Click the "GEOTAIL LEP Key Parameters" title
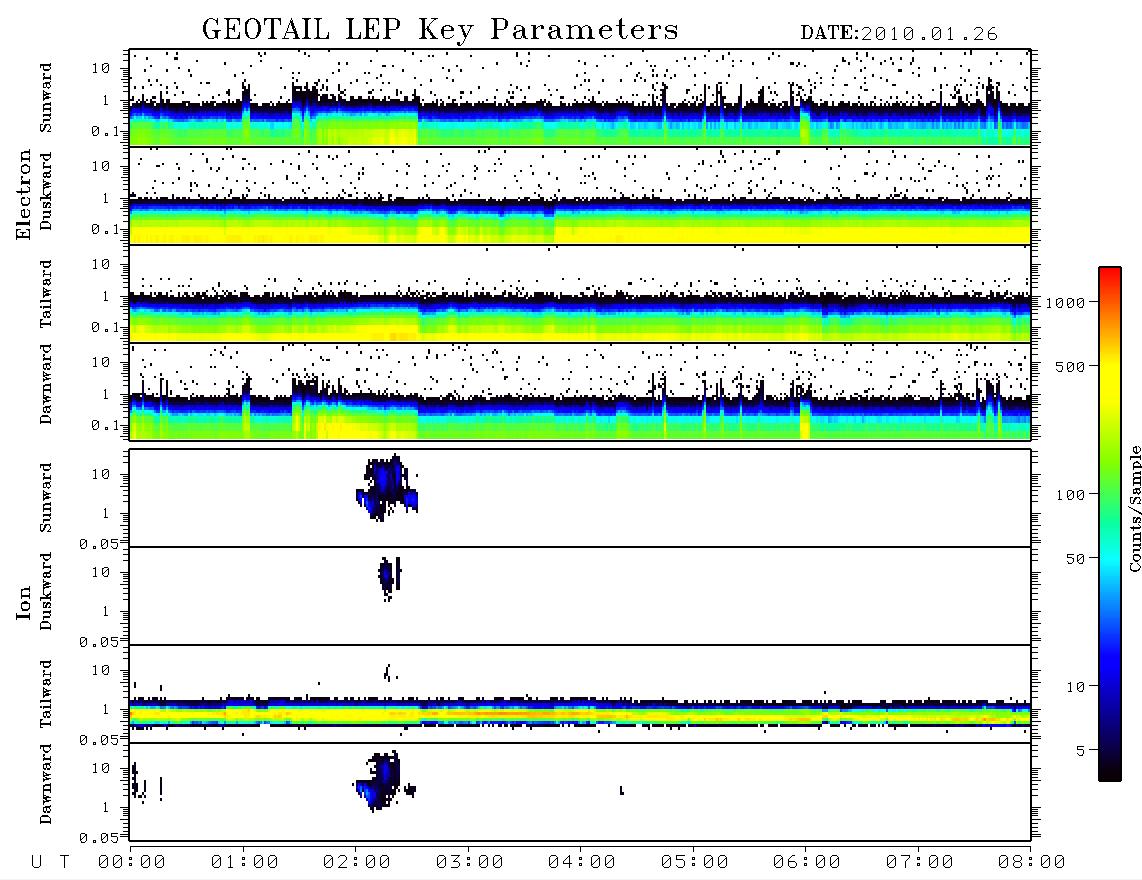The width and height of the screenshot is (1142, 880). click(440, 30)
